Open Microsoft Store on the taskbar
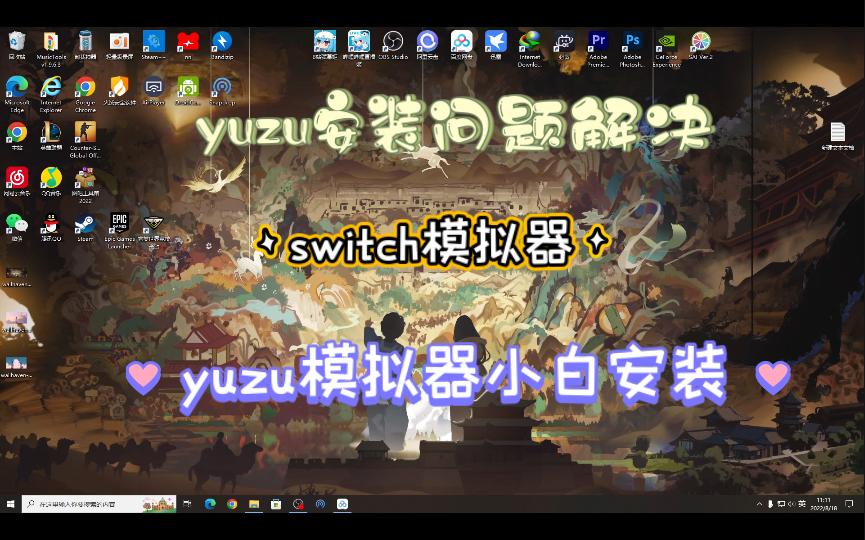 pos(276,504)
